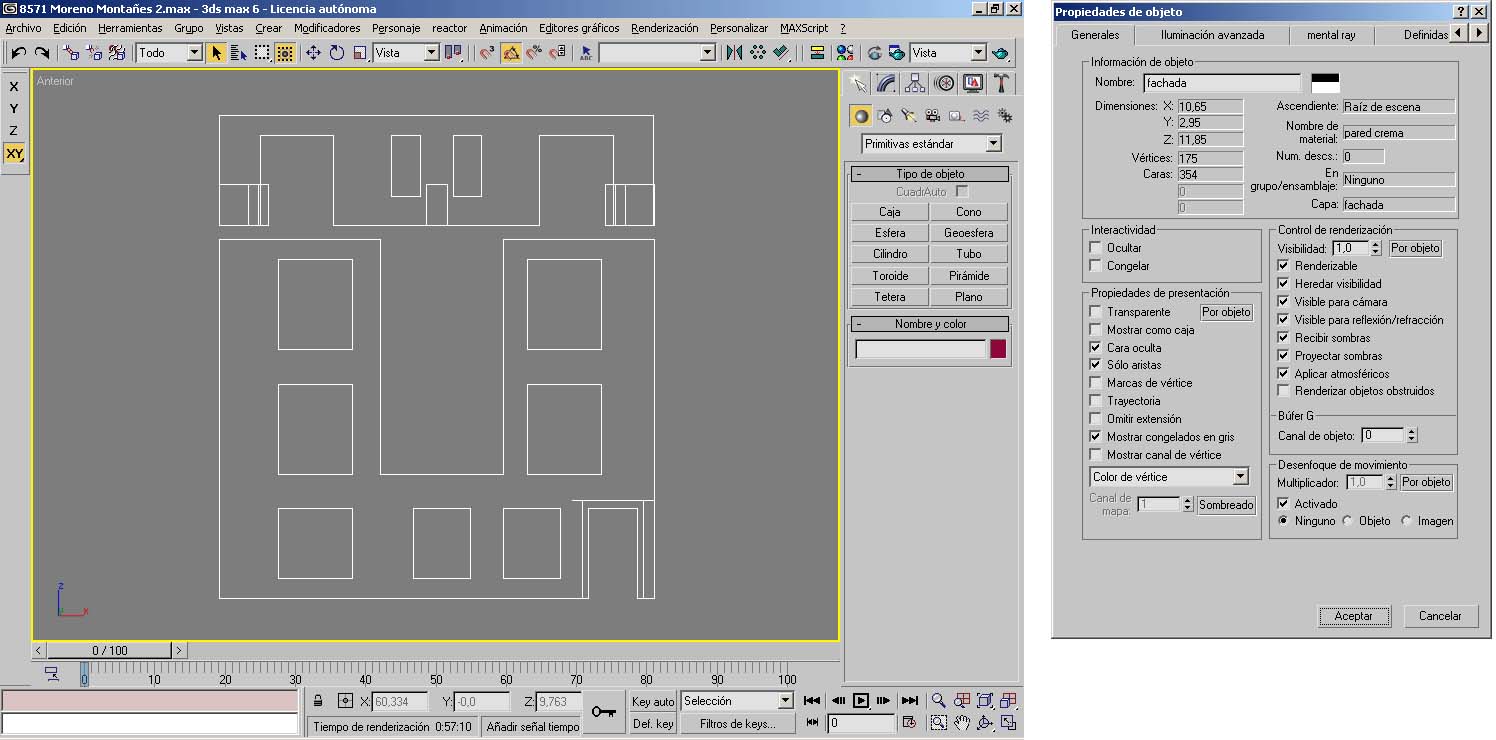
Task: Select the Objeto motion blur radio button
Action: [x=1348, y=521]
